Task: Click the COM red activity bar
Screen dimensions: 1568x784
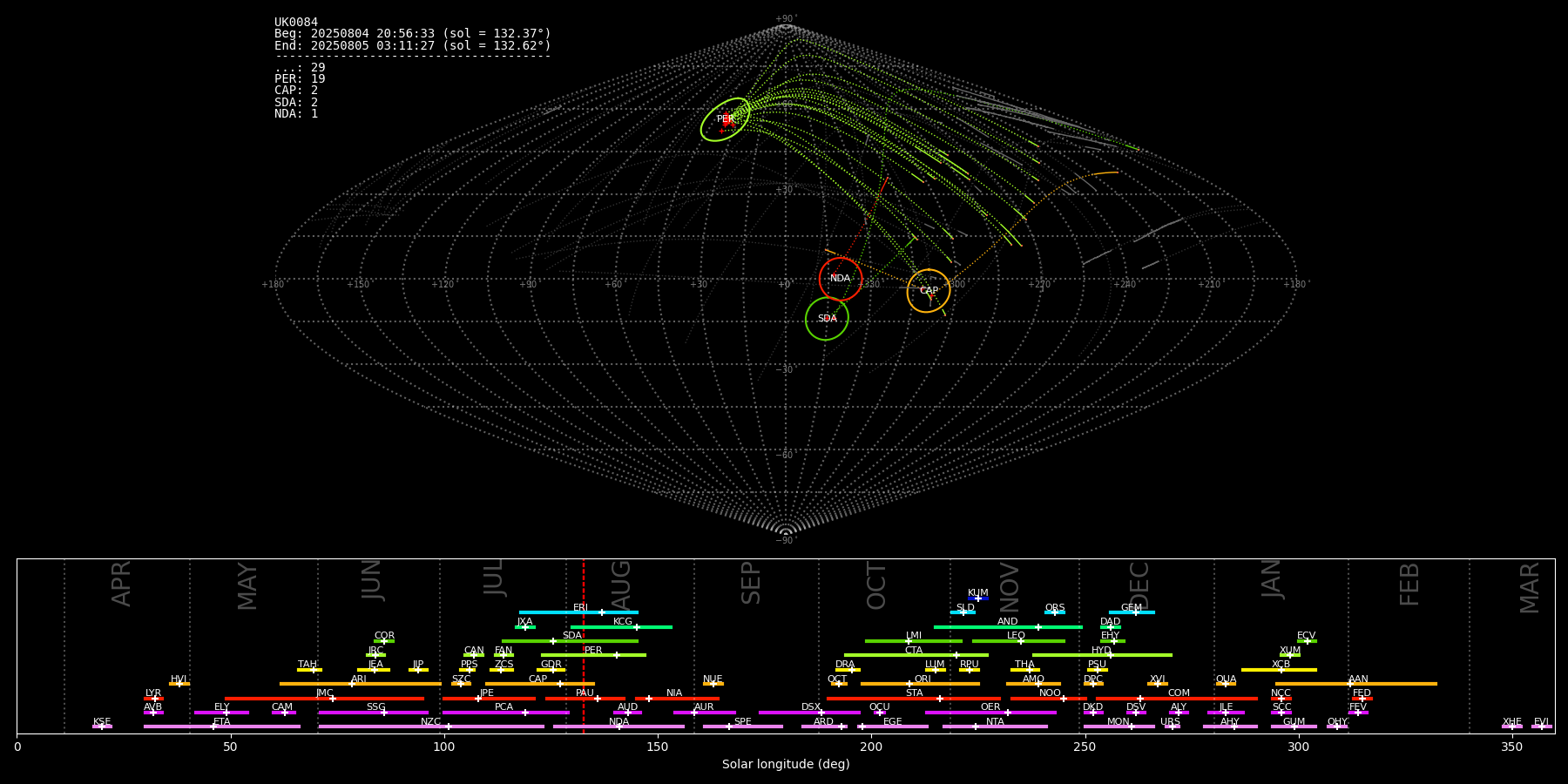Action: coord(1178,699)
